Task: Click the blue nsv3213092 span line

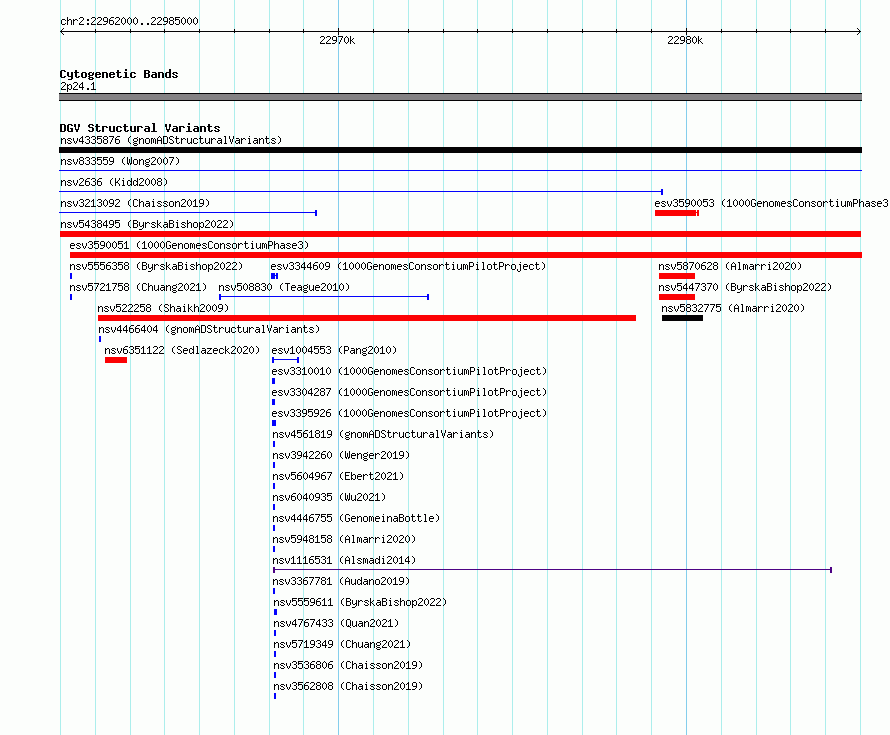Action: point(188,213)
